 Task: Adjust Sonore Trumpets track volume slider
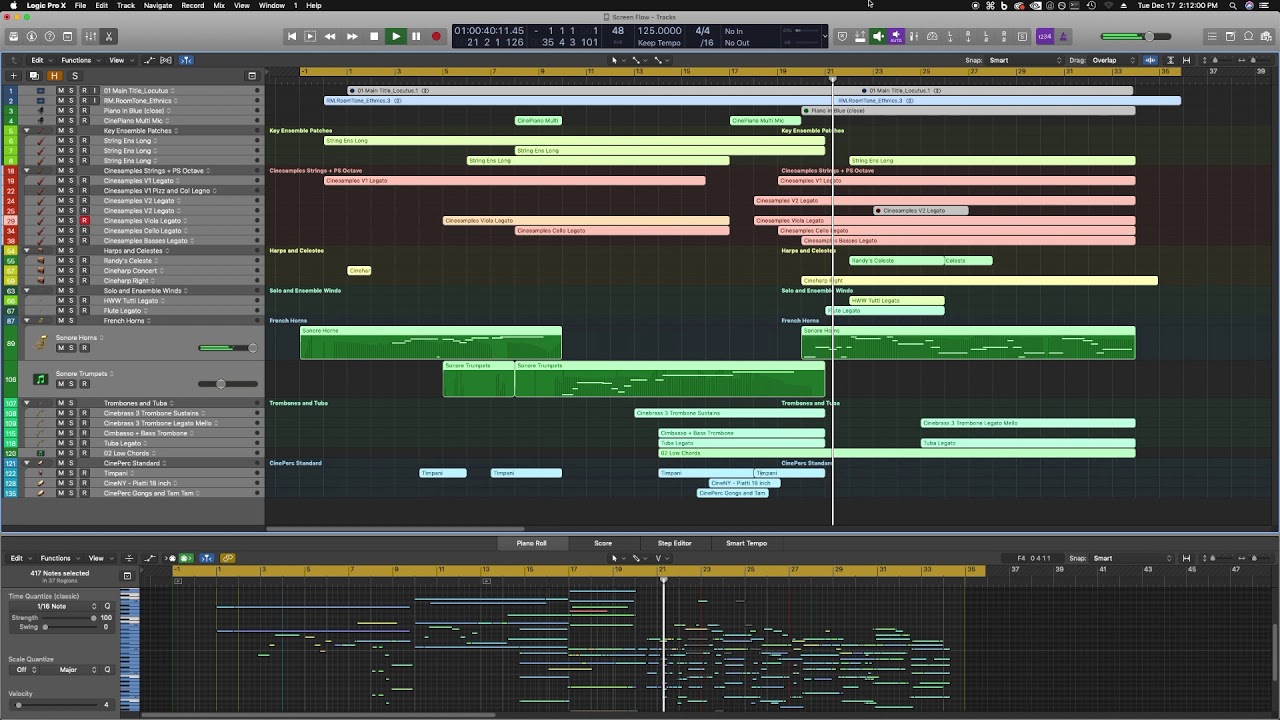pyautogui.click(x=227, y=384)
